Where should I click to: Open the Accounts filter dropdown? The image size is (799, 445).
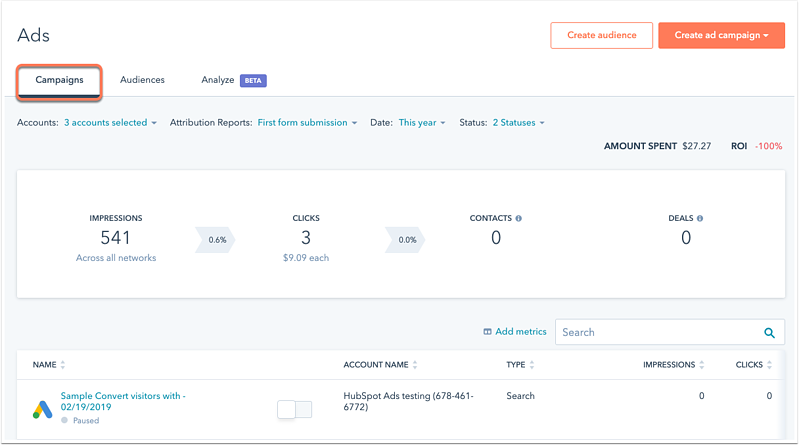click(111, 123)
